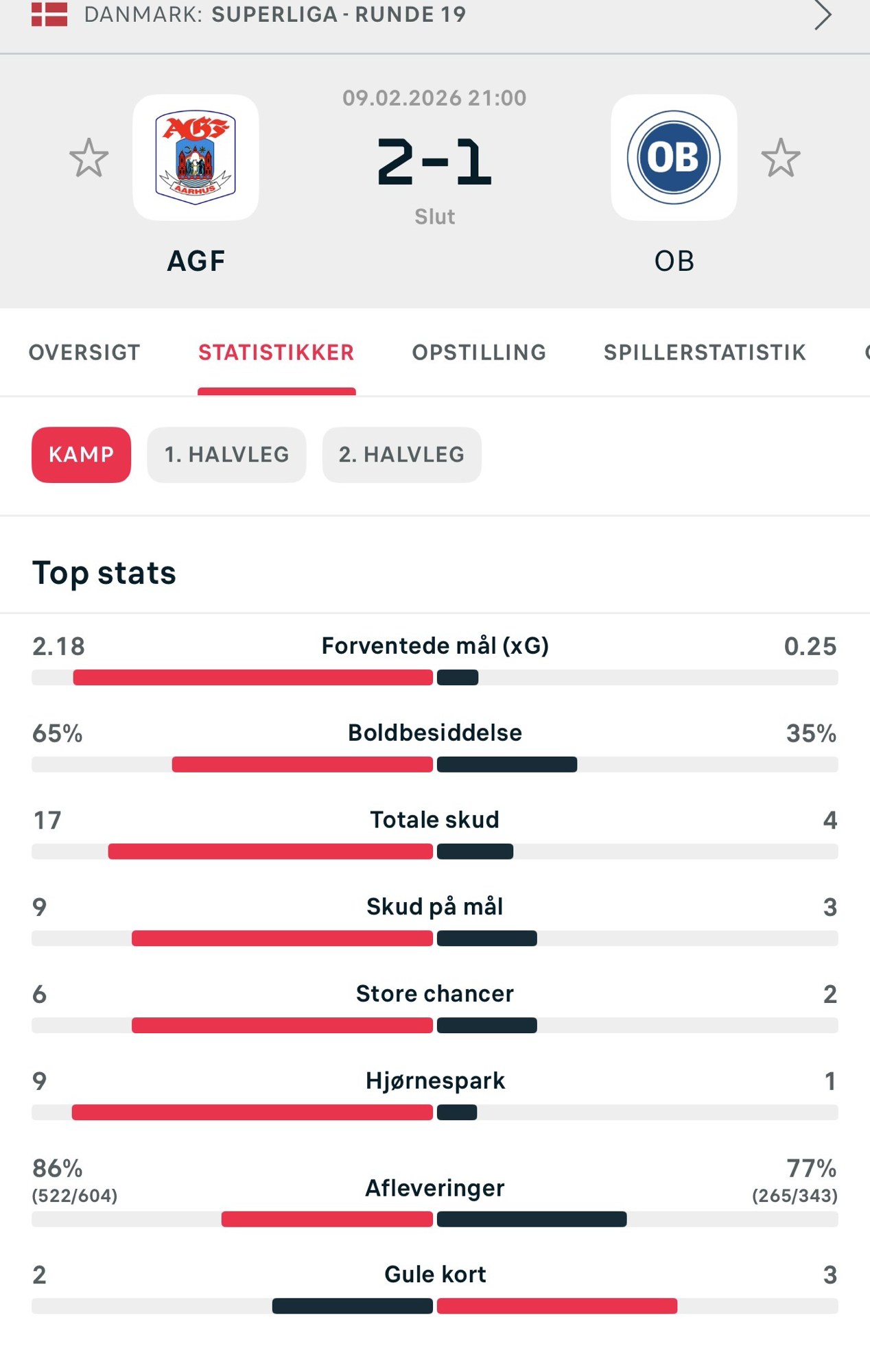
Task: Open the Superliga - Runde 19 link
Action: tap(338, 14)
